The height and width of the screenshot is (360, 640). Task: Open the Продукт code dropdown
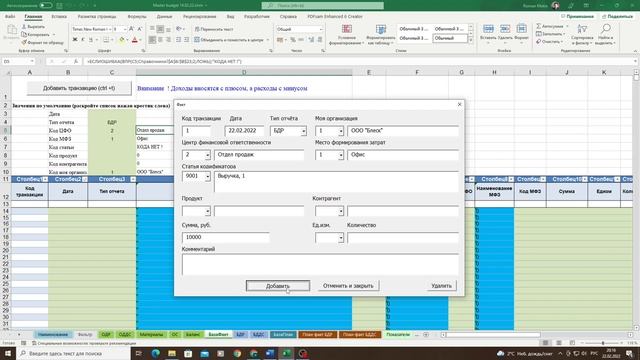click(207, 211)
